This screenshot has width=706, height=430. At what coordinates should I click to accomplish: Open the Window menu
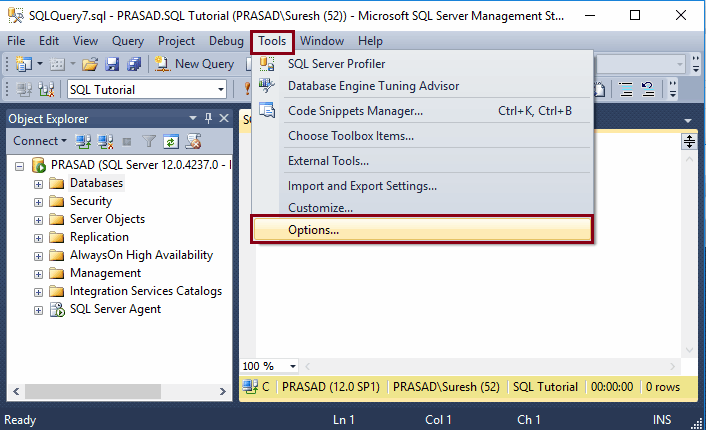point(322,41)
